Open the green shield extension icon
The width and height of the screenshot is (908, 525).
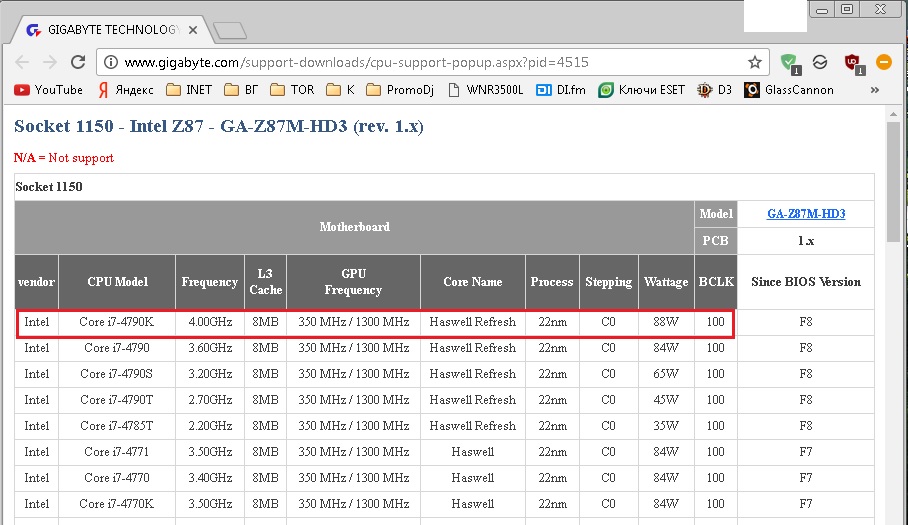pyautogui.click(x=790, y=62)
